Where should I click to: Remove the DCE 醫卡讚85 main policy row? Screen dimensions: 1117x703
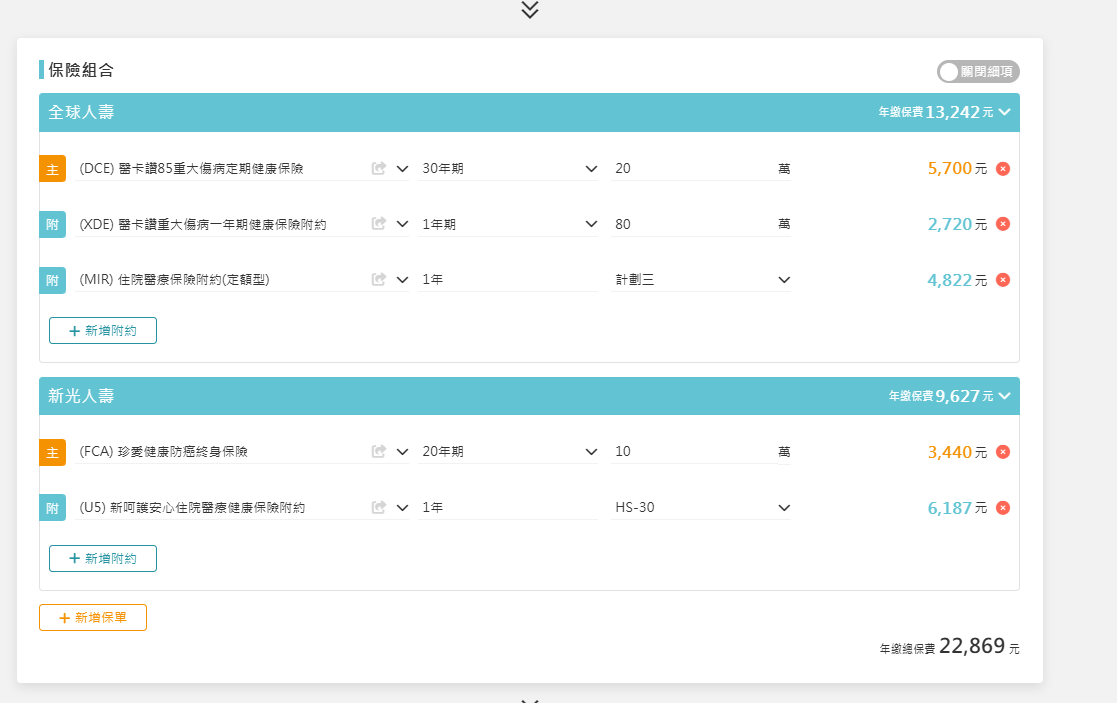(x=1003, y=169)
